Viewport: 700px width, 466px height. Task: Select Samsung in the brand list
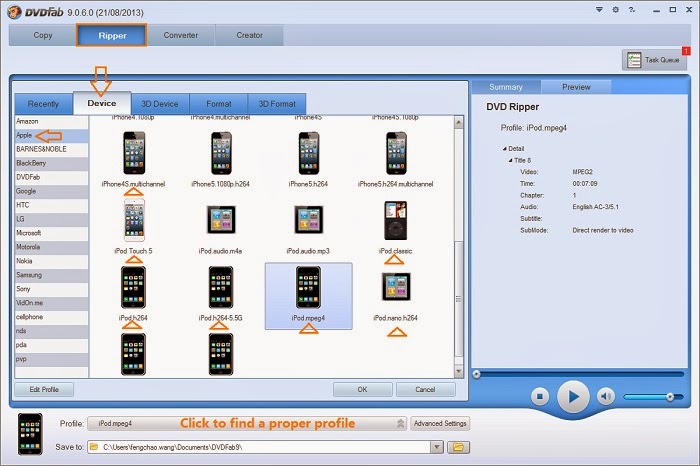click(x=51, y=275)
